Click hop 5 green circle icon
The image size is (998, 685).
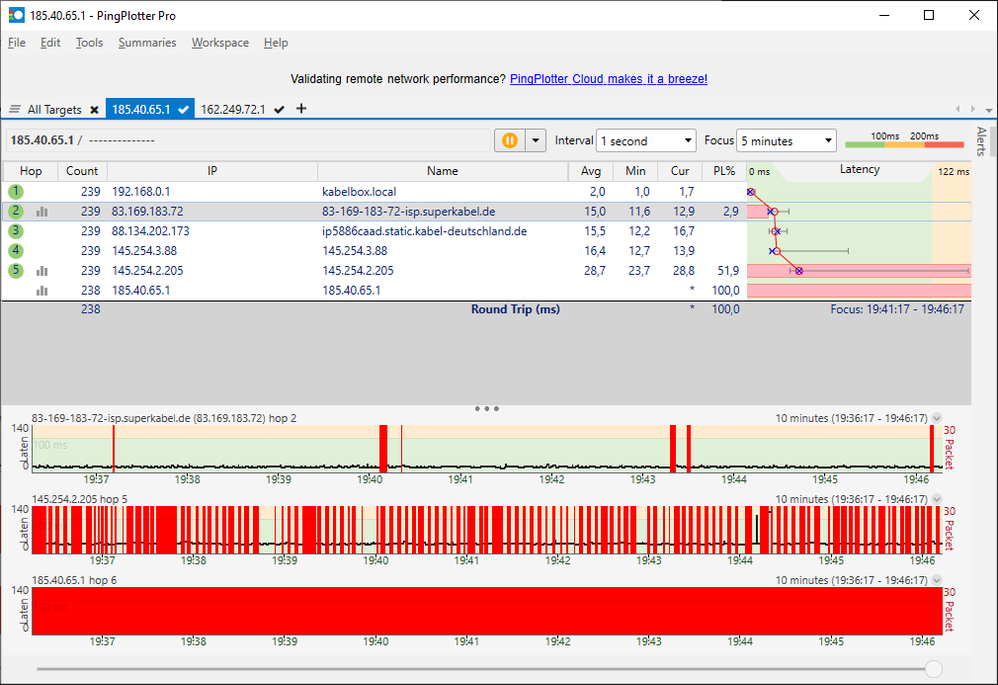click(x=16, y=271)
